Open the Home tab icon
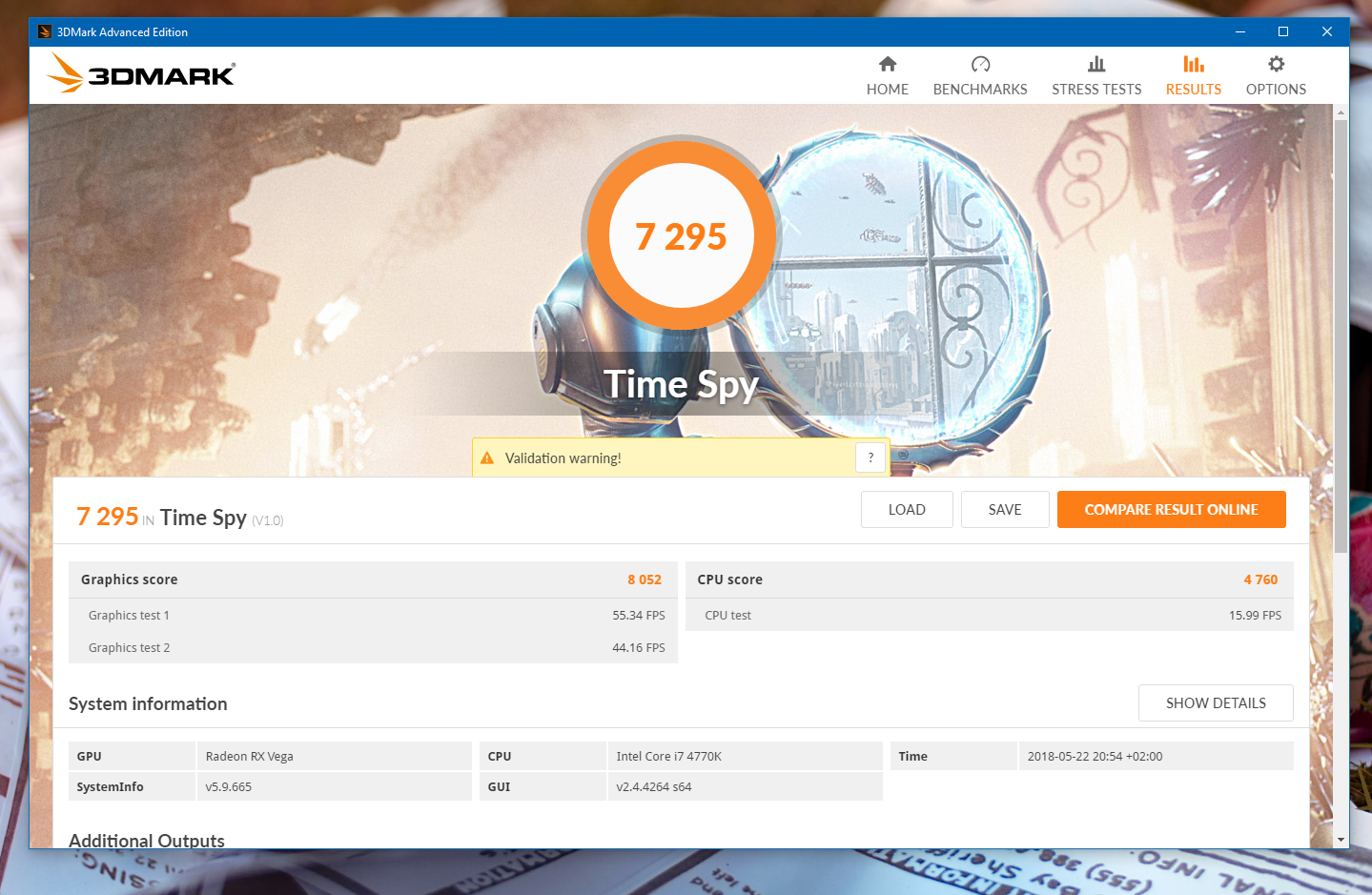The width and height of the screenshot is (1372, 895). tap(888, 64)
